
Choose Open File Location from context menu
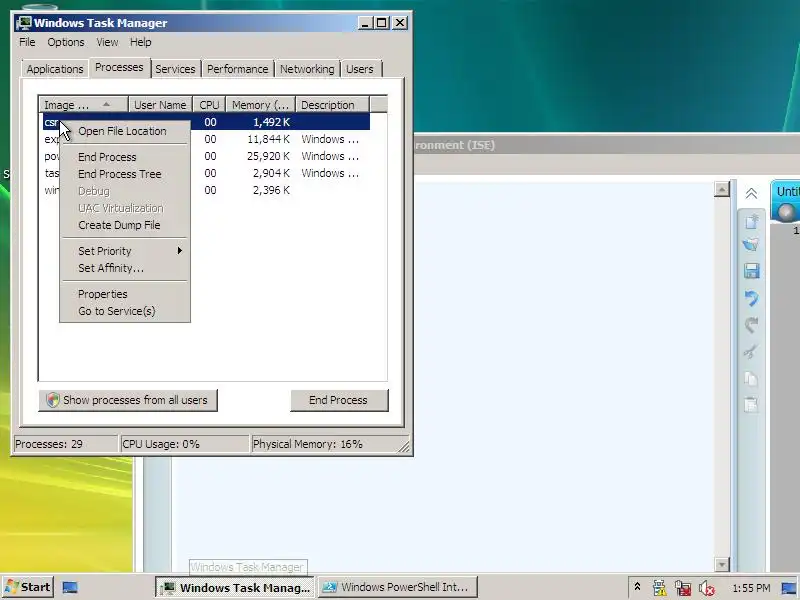(122, 131)
